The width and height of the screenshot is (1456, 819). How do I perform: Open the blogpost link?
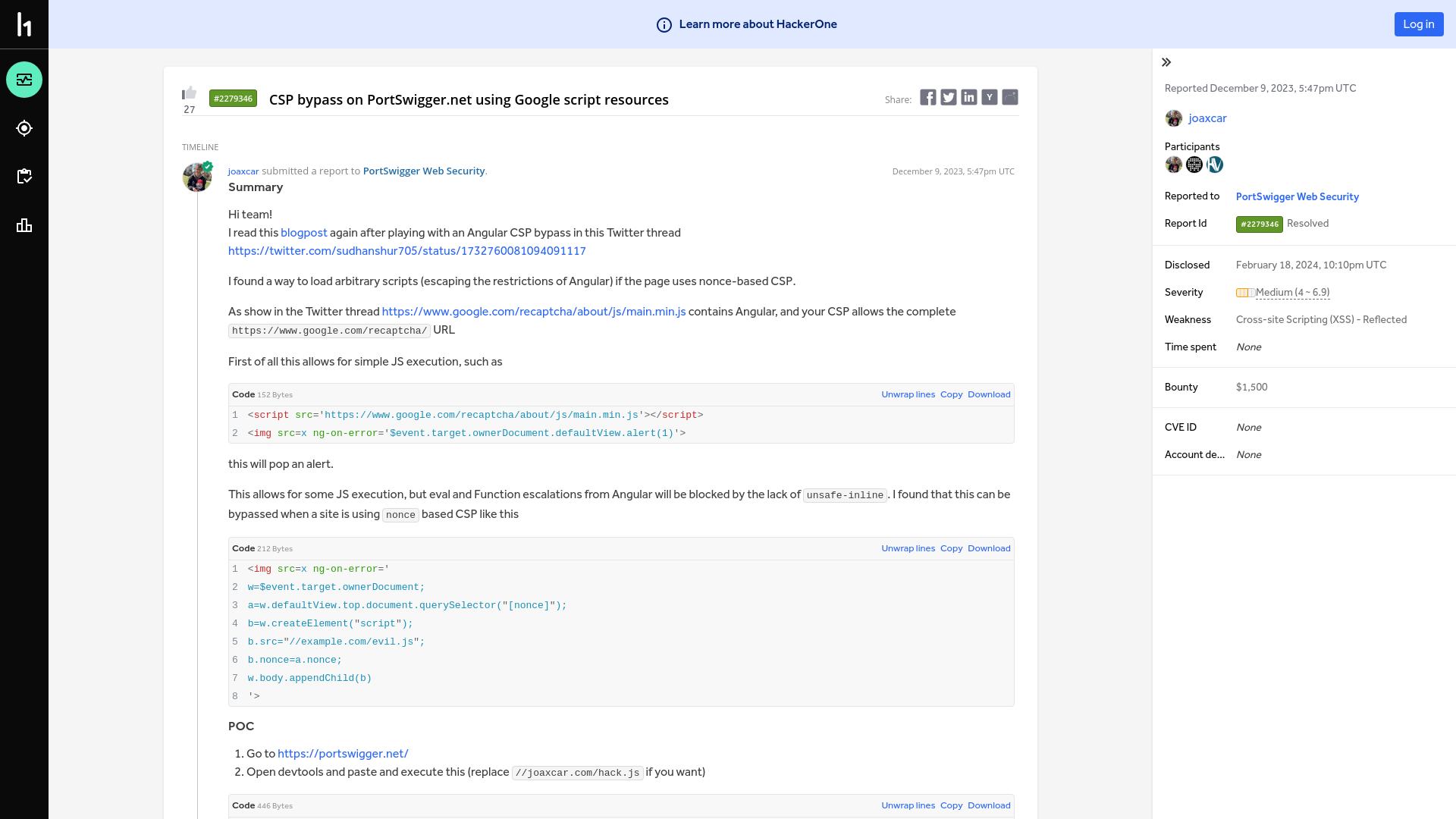304,233
